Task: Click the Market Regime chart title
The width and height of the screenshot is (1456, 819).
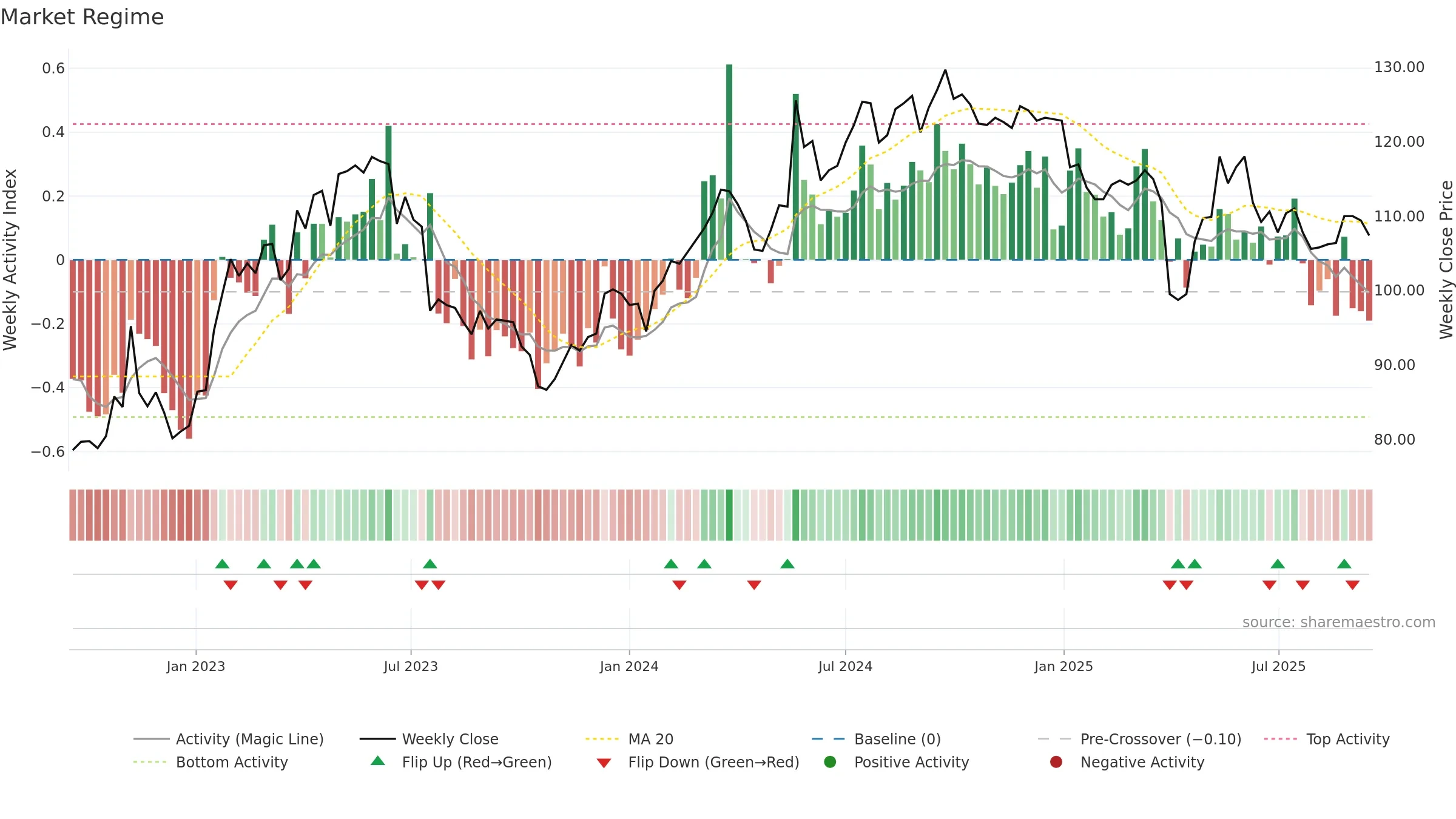Action: click(x=82, y=17)
